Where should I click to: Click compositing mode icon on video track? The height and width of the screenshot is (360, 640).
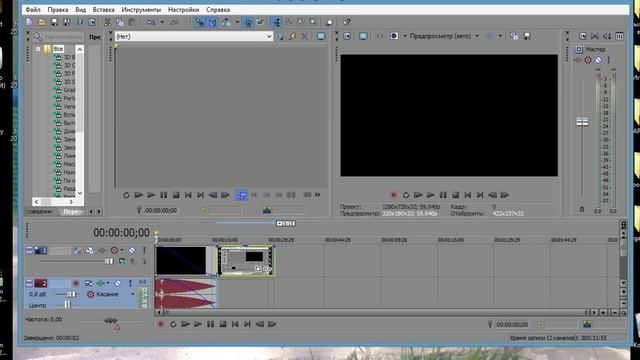[x=122, y=262]
